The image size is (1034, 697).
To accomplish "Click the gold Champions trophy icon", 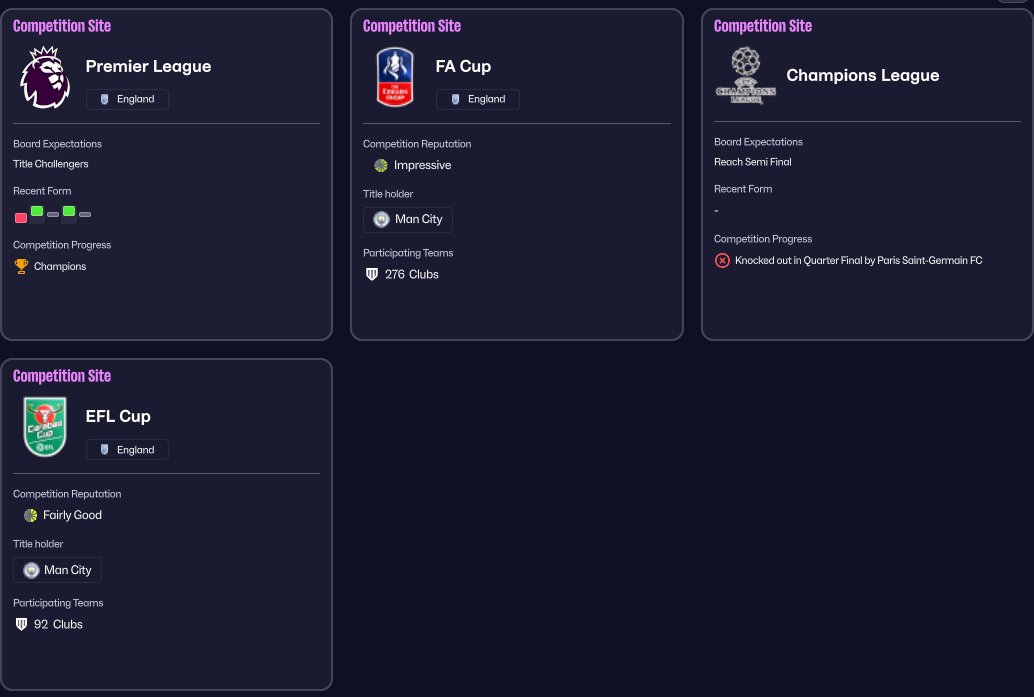I will click(21, 266).
